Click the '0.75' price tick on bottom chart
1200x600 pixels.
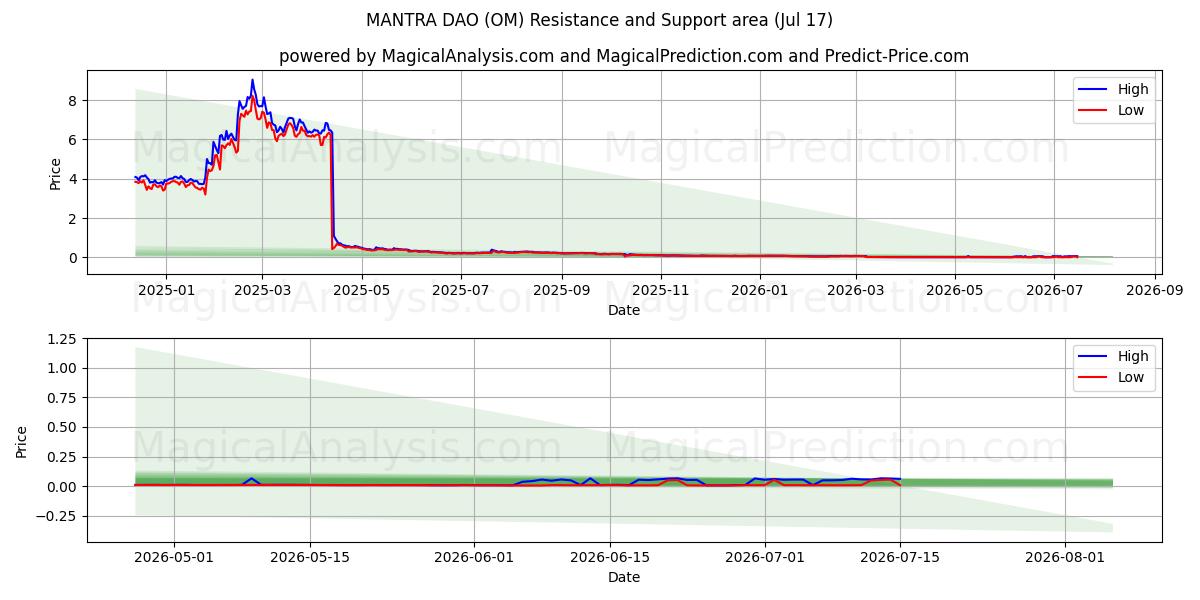(x=62, y=398)
